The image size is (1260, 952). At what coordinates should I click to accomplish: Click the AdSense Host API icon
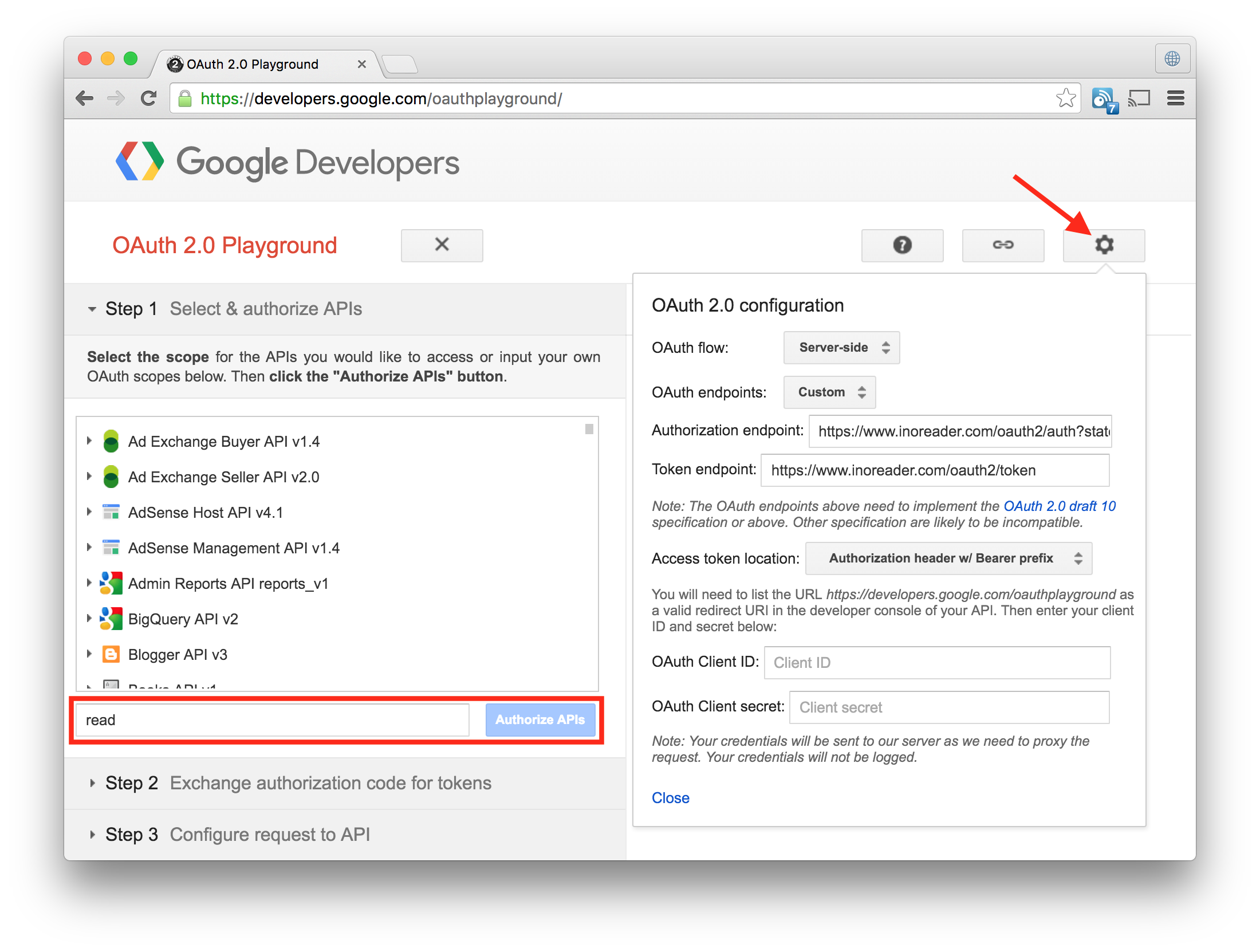[111, 512]
